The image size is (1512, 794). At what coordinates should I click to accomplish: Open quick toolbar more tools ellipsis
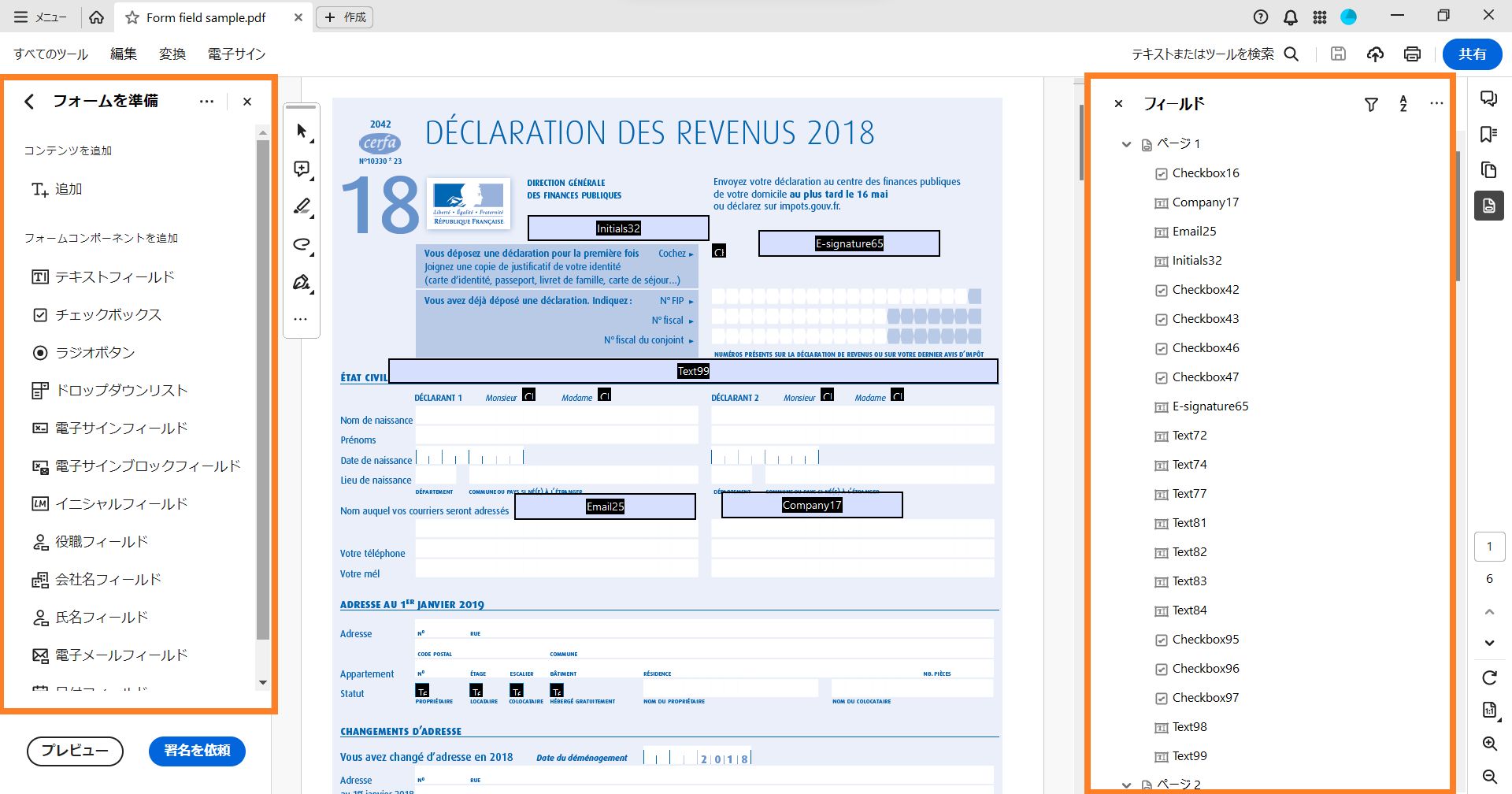coord(300,319)
